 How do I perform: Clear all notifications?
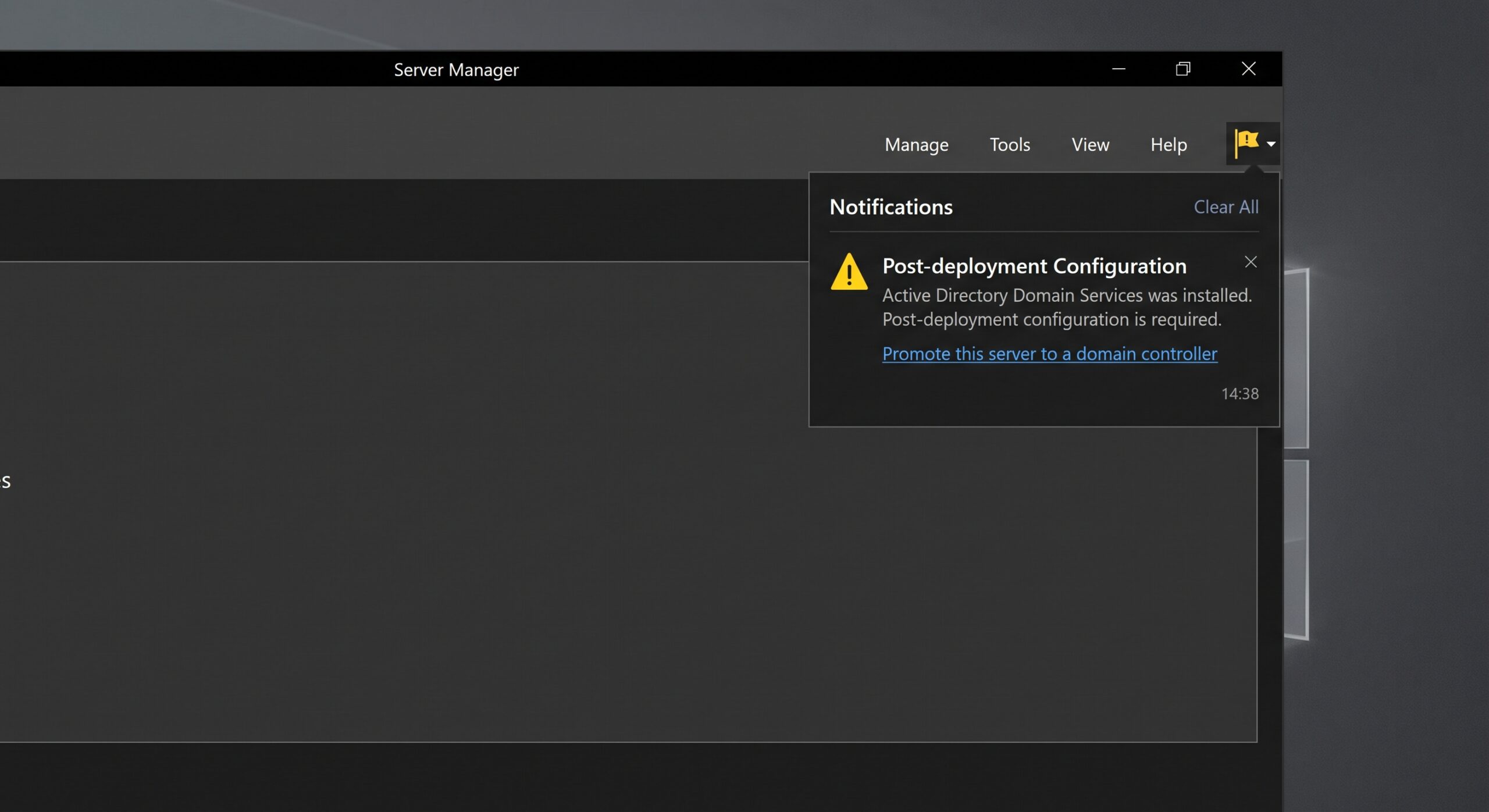point(1226,206)
